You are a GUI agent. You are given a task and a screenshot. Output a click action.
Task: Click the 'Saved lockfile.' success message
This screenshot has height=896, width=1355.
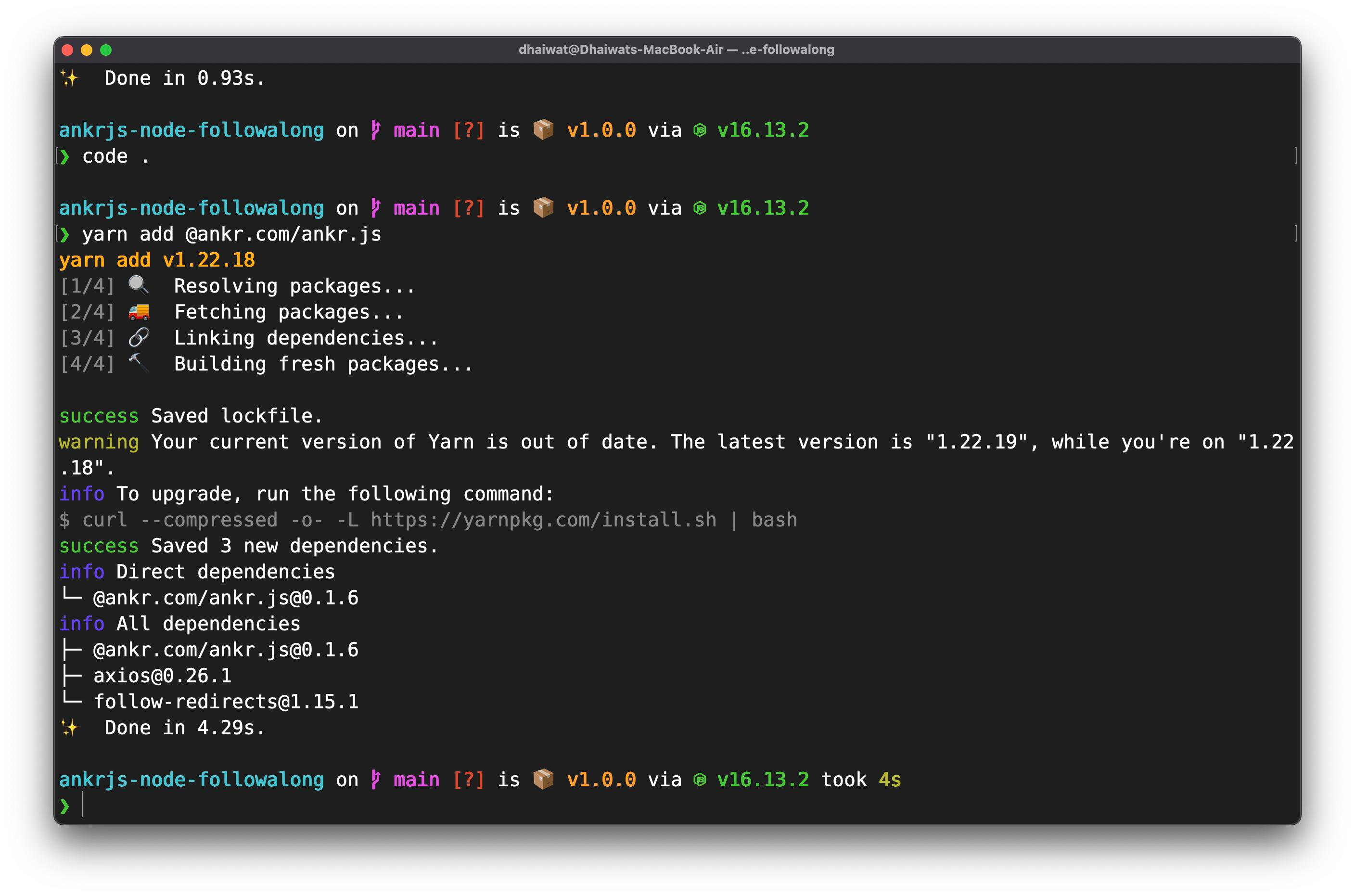(237, 416)
